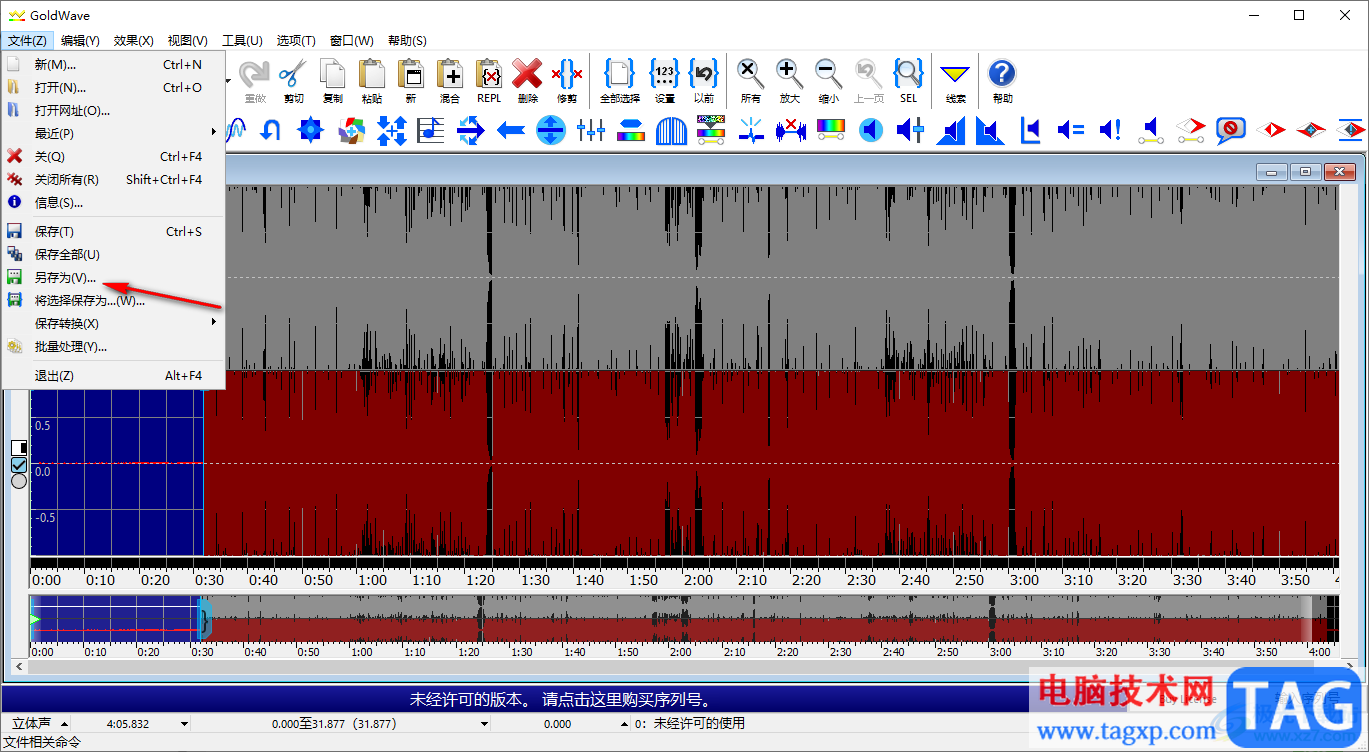This screenshot has width=1369, height=752.
Task: Click the blue arch-shaped effect icon
Action: point(671,130)
